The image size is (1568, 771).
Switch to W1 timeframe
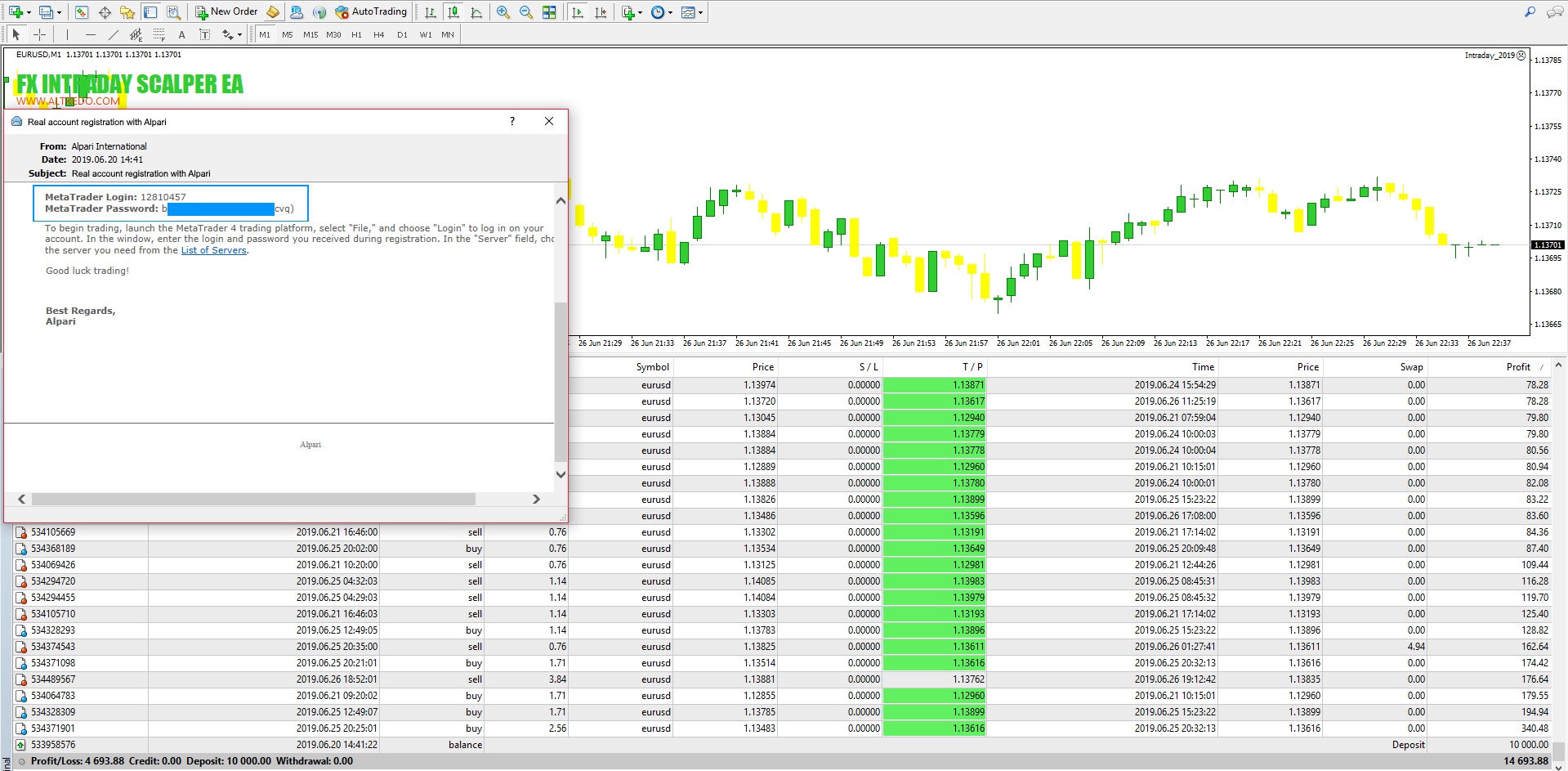425,34
